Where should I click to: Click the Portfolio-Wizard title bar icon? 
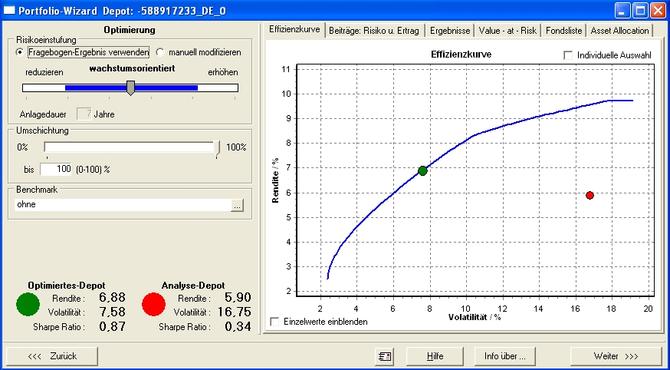(8, 10)
